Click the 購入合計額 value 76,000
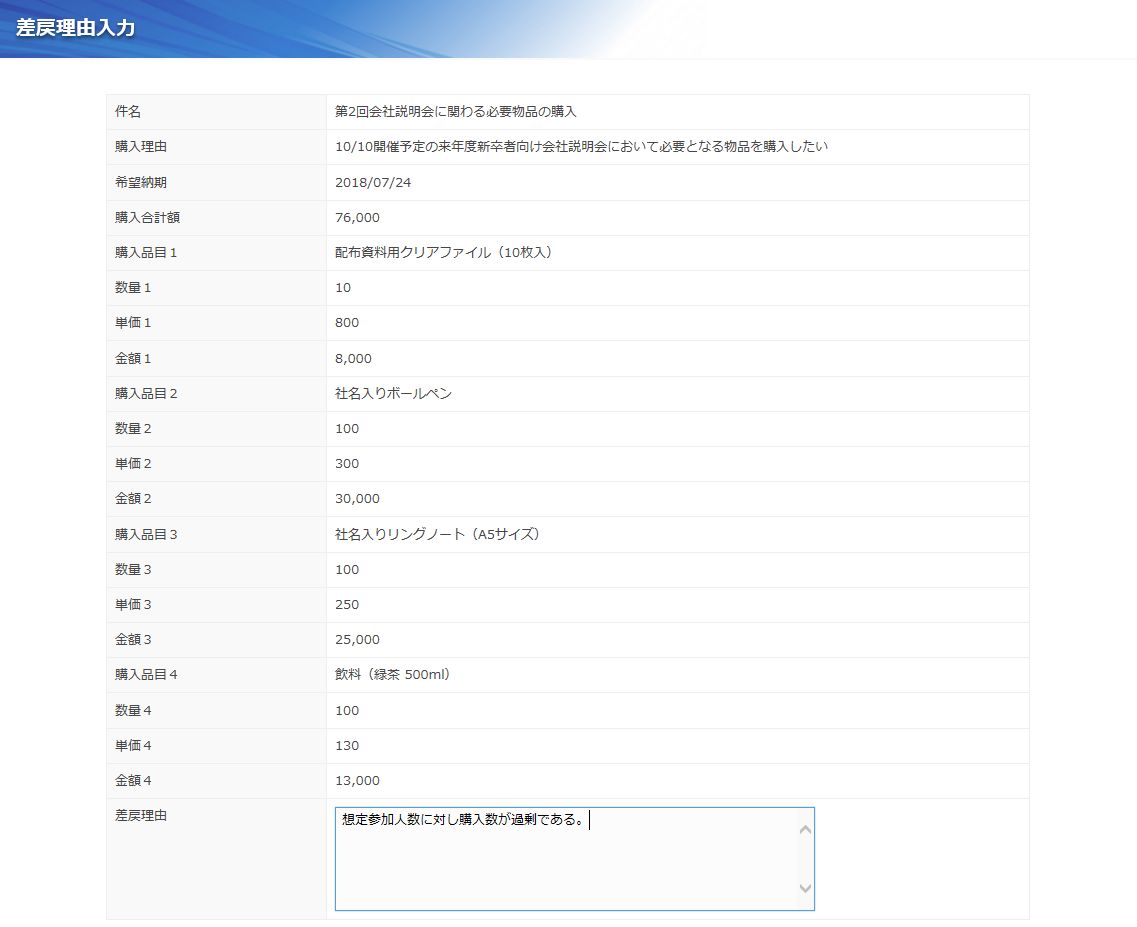Screen dimensions: 1137x927 357,218
